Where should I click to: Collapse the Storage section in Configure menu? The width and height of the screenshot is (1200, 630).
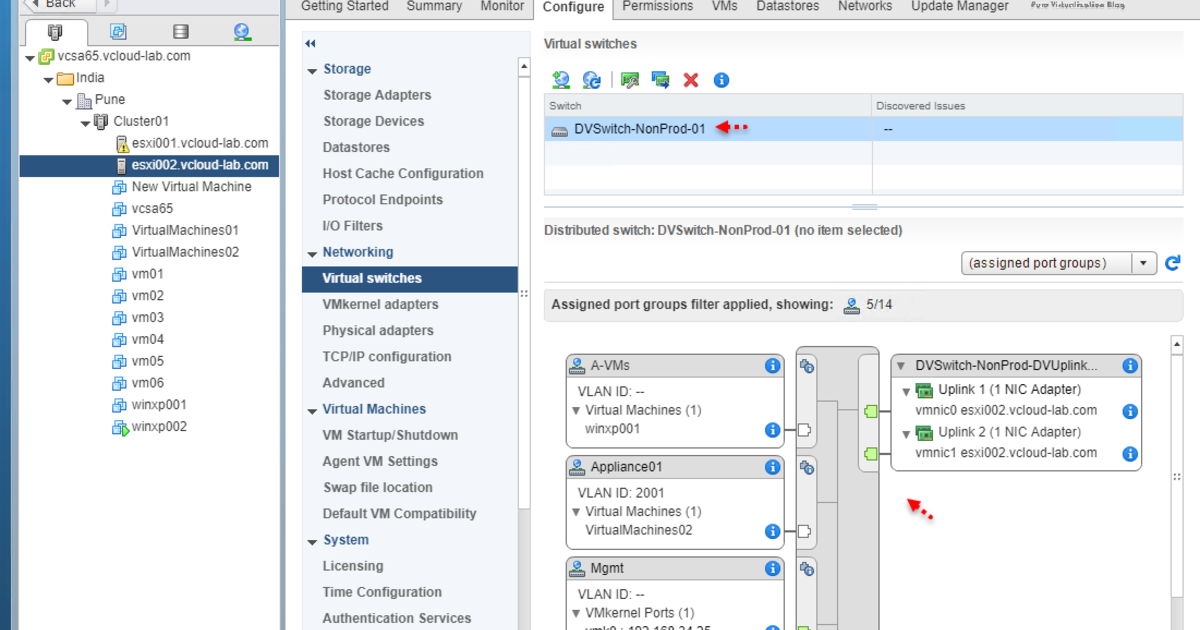[x=312, y=70]
